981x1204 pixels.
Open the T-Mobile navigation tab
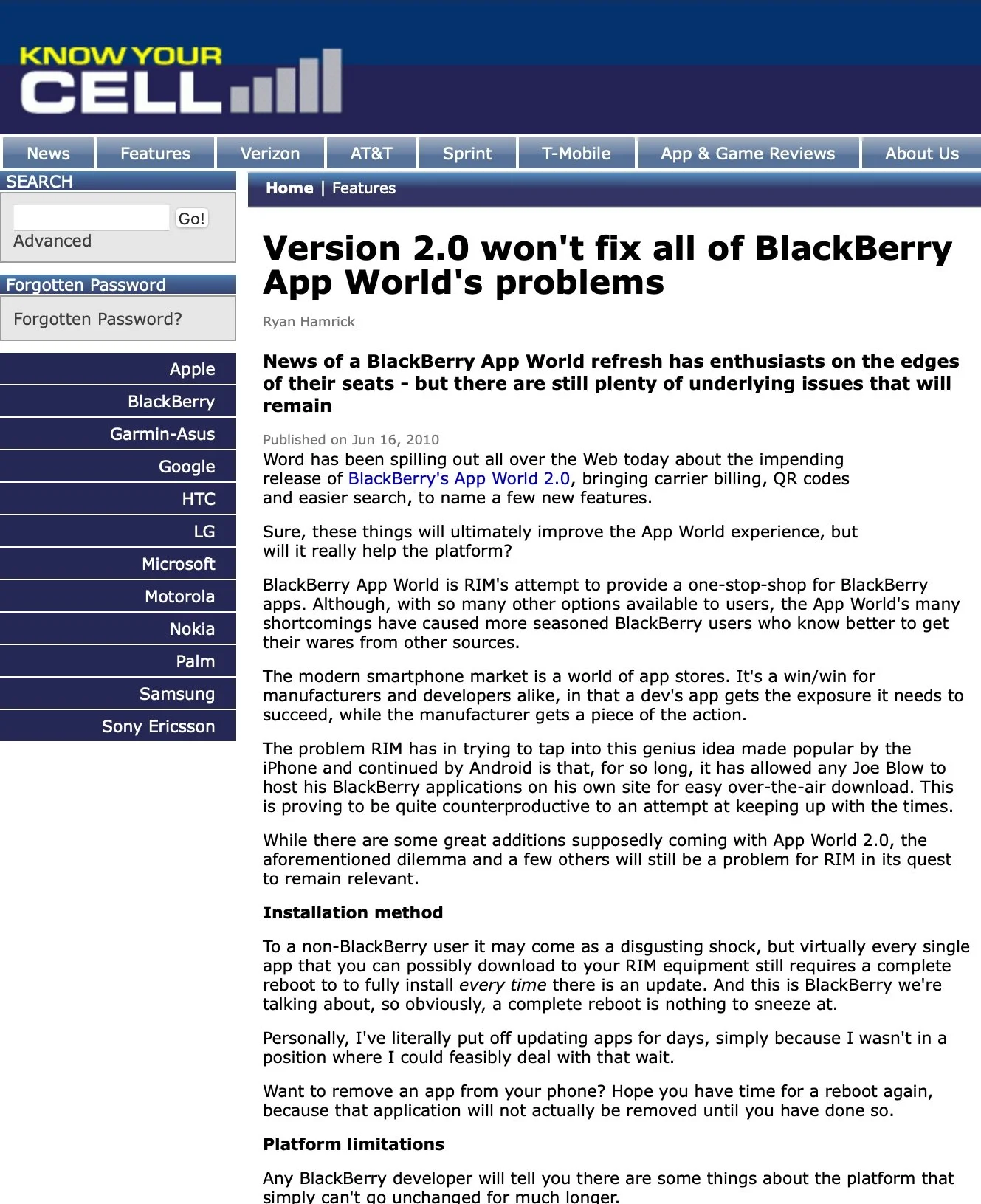576,154
